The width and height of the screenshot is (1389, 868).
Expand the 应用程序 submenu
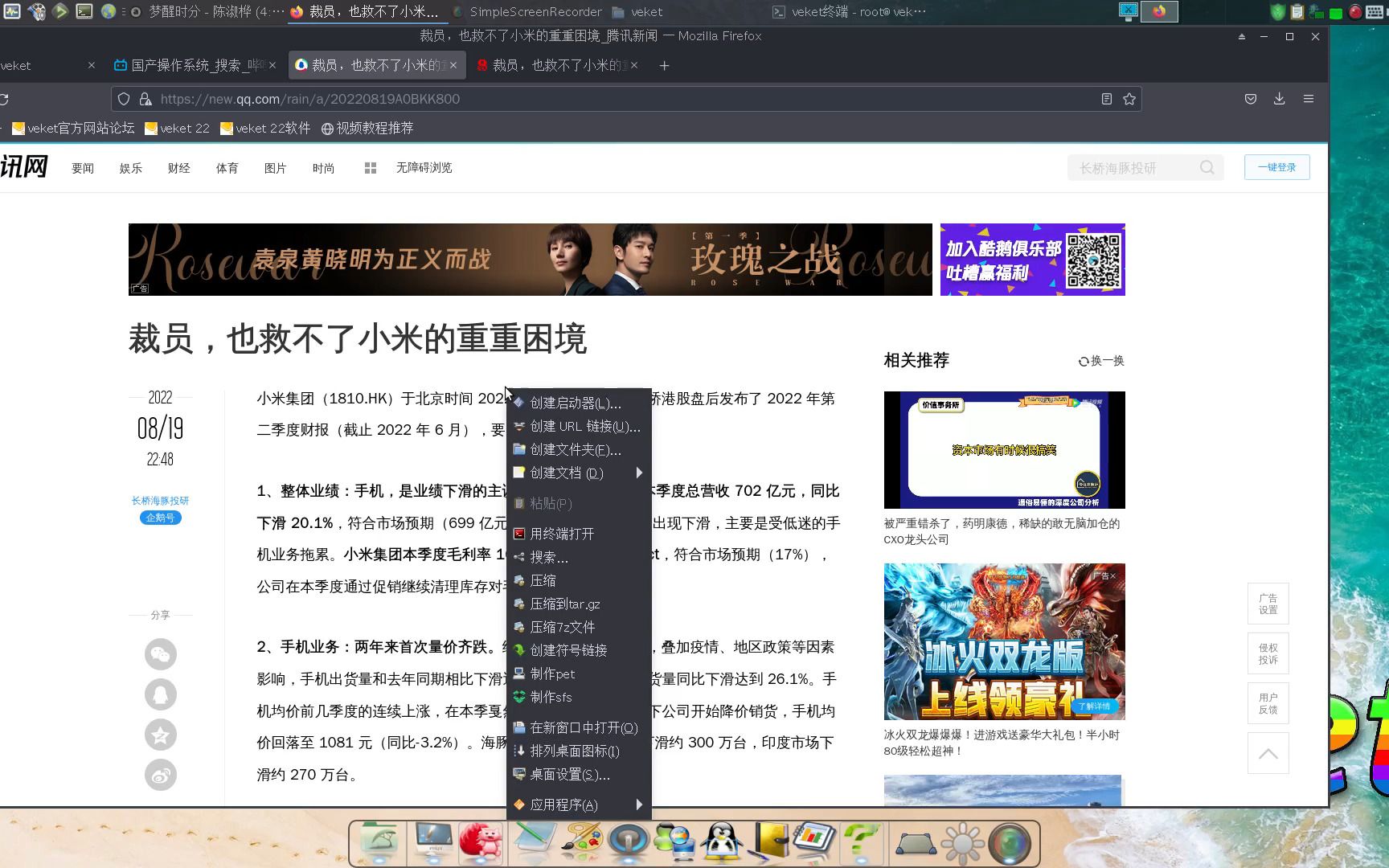[579, 805]
